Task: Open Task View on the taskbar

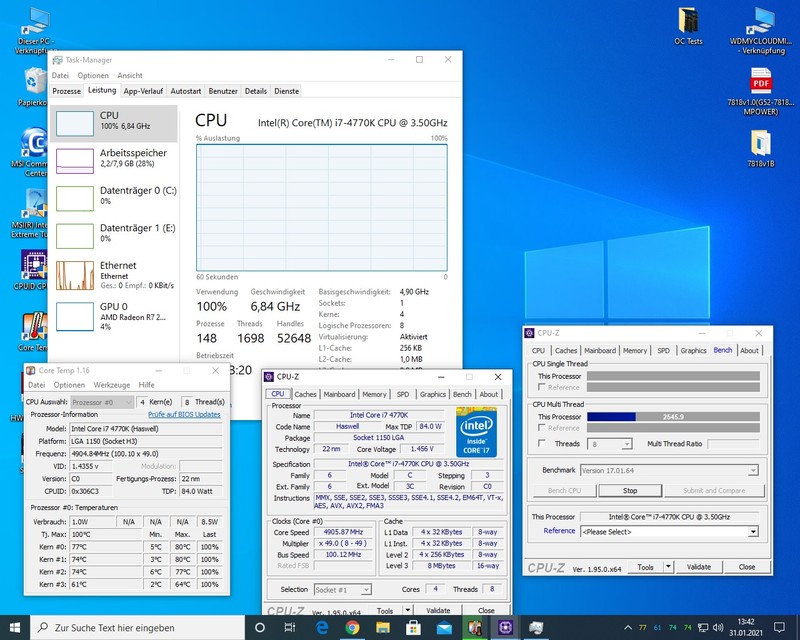Action: [x=290, y=627]
